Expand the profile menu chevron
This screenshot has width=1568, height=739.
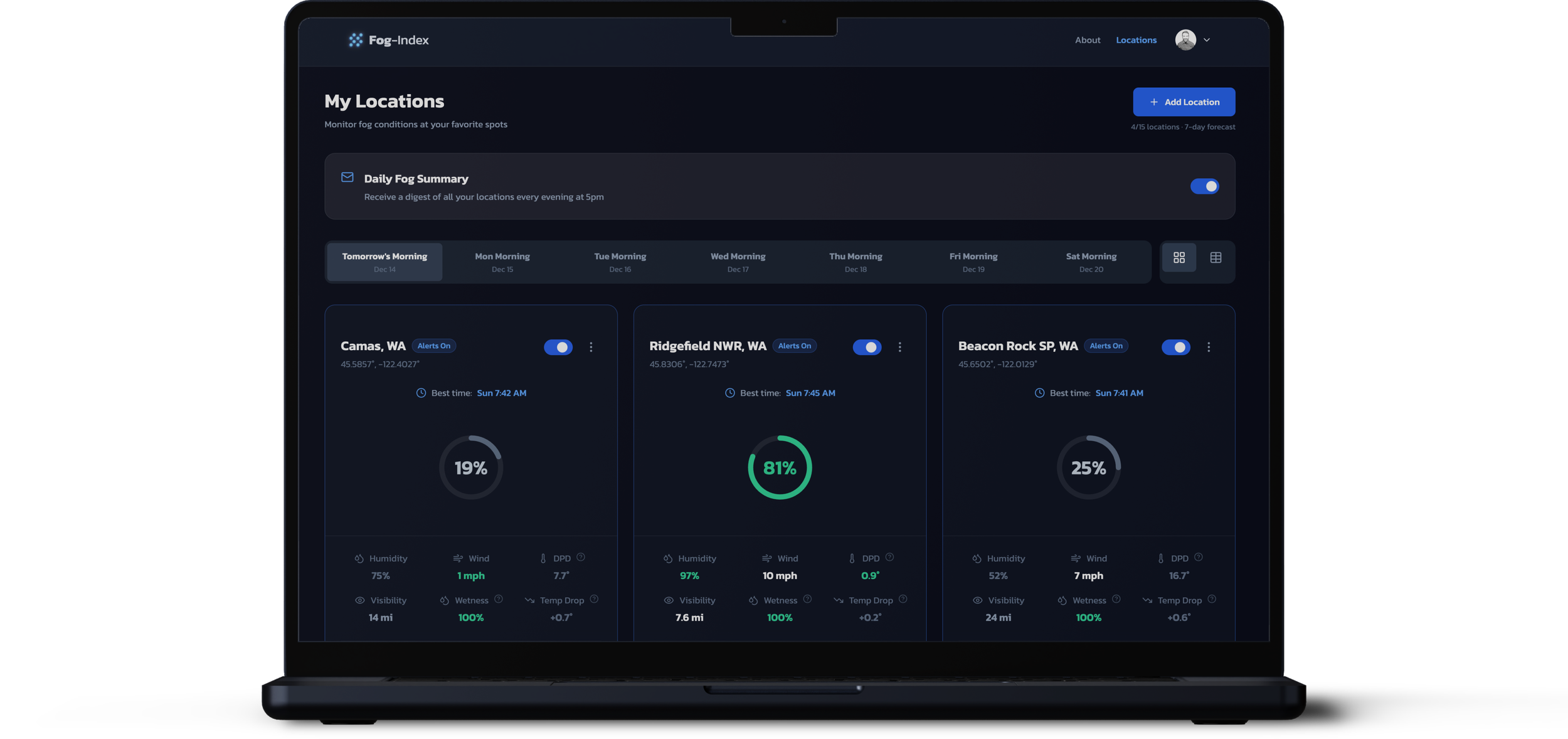[x=1207, y=40]
